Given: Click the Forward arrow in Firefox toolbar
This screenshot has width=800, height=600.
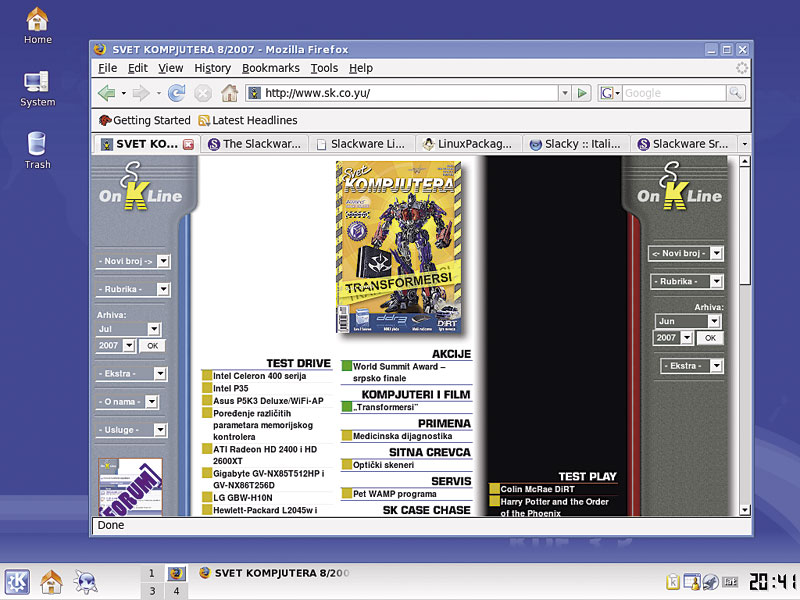Looking at the screenshot, I should coord(141,93).
